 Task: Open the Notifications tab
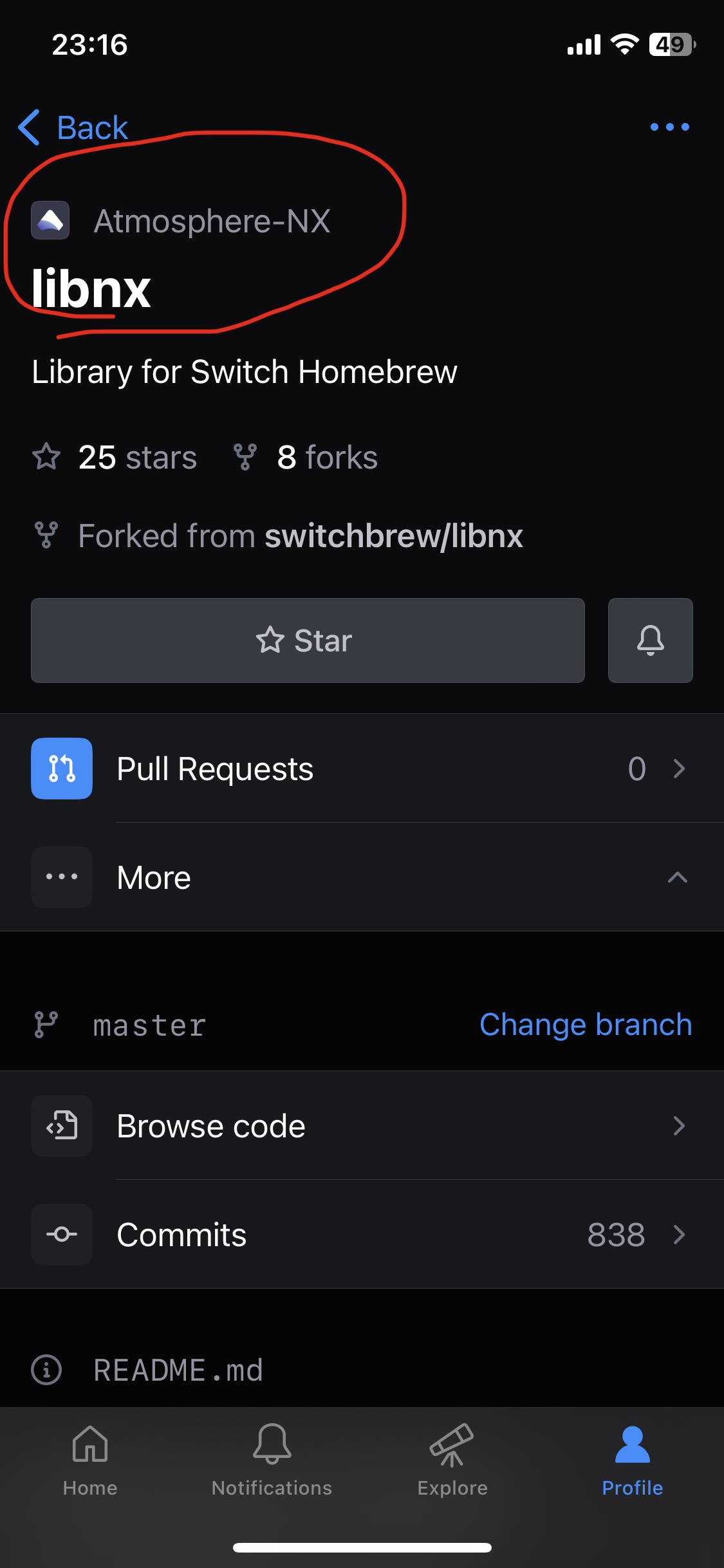click(272, 1460)
